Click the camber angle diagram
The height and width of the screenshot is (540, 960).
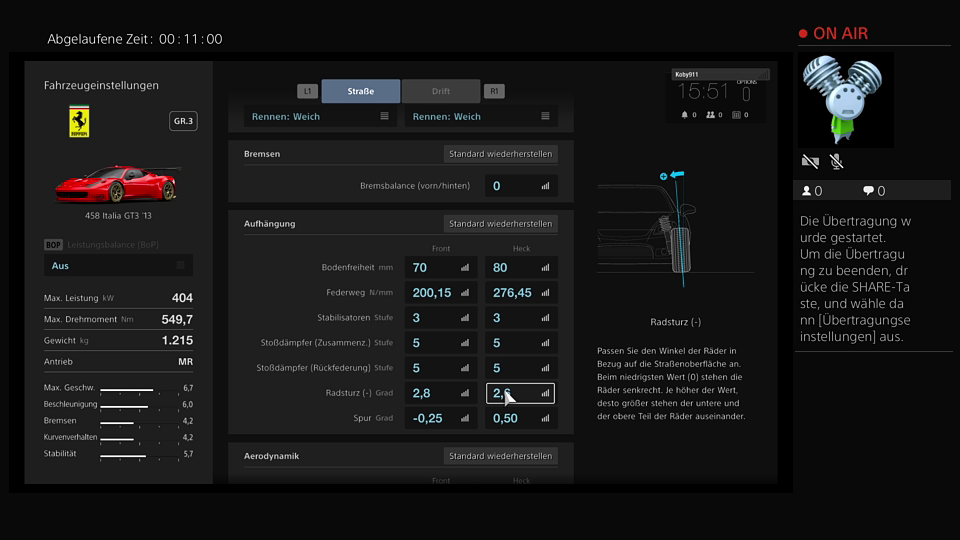coord(675,228)
